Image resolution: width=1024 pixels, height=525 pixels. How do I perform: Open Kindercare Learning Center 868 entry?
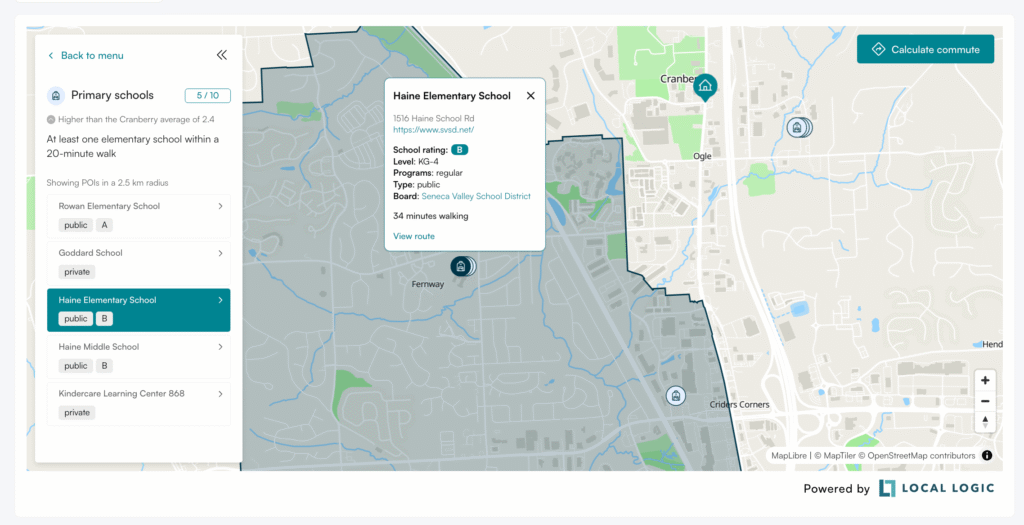(138, 404)
